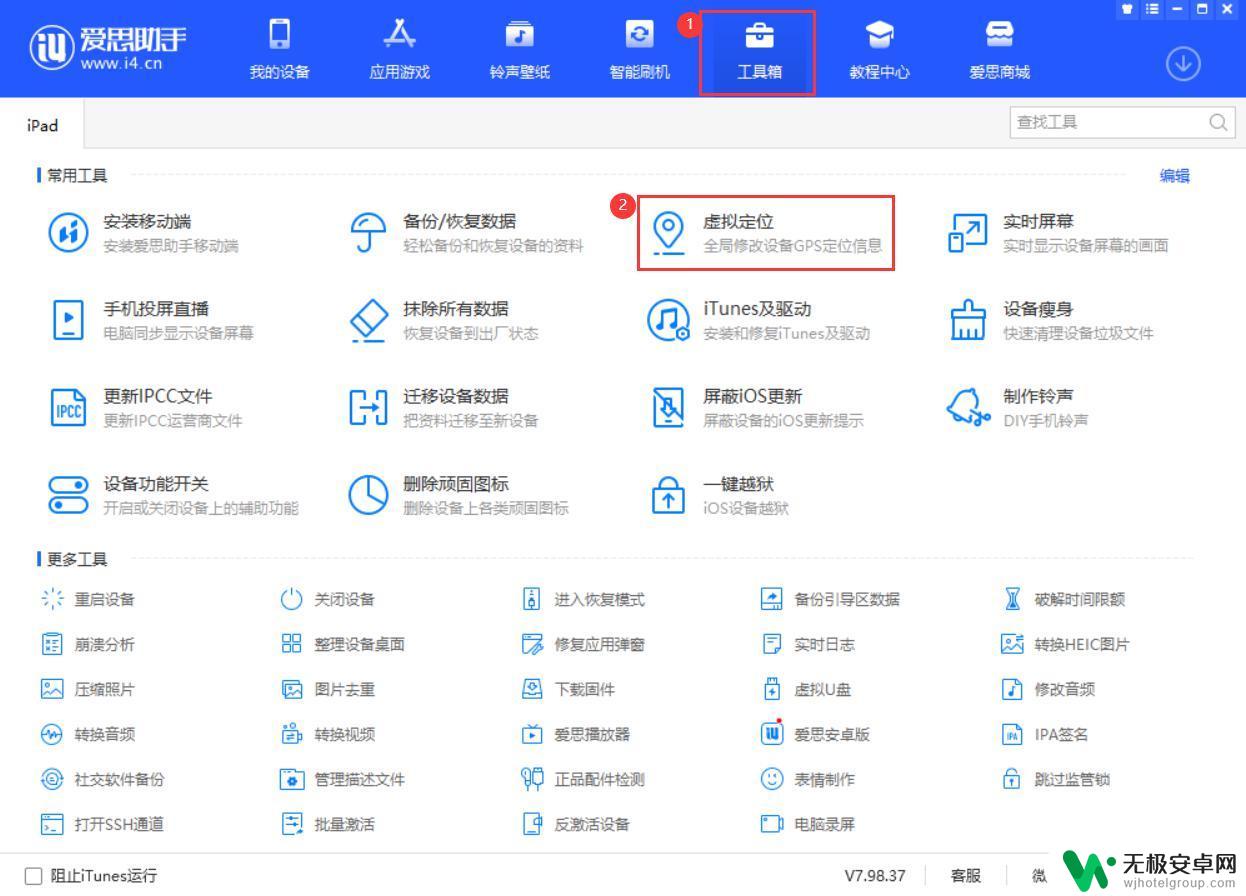The image size is (1246, 896).
Task: Go to 铃声壁纸 section
Action: tap(520, 50)
